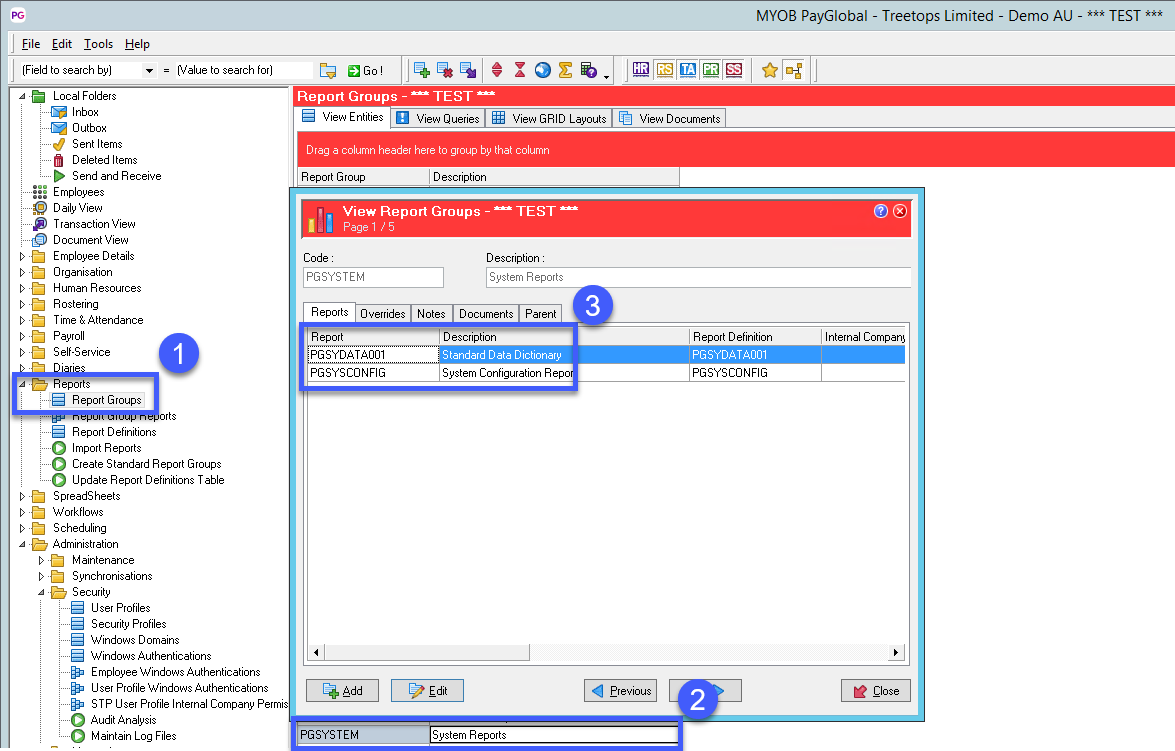1175x751 pixels.
Task: Click the TA time attendance icon
Action: coord(688,70)
